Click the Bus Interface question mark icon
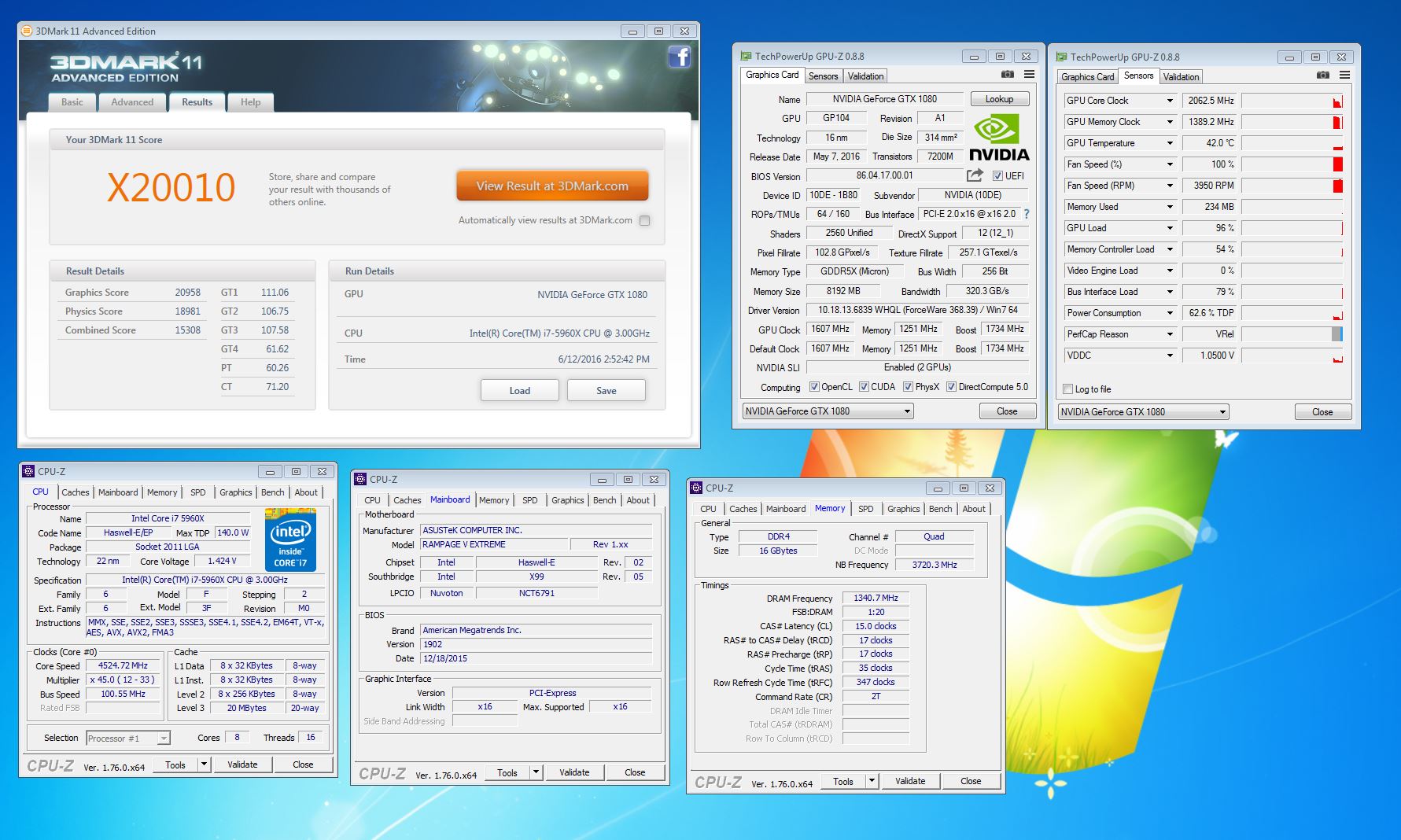Image resolution: width=1401 pixels, height=840 pixels. pos(1027,214)
